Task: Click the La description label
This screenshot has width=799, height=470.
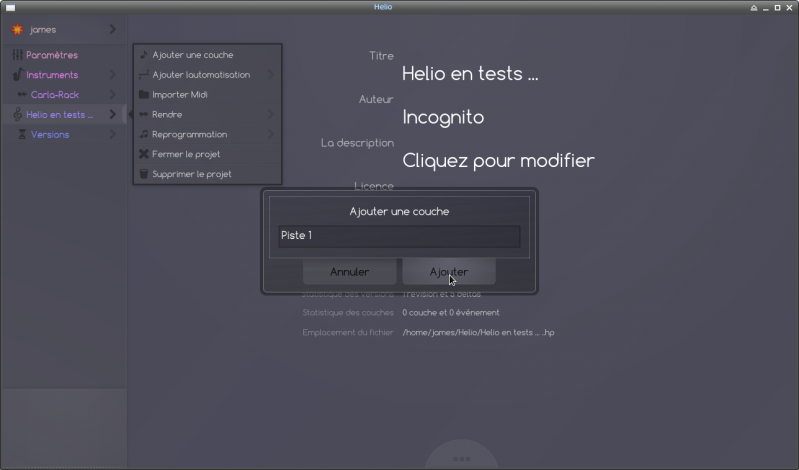Action: click(x=357, y=143)
